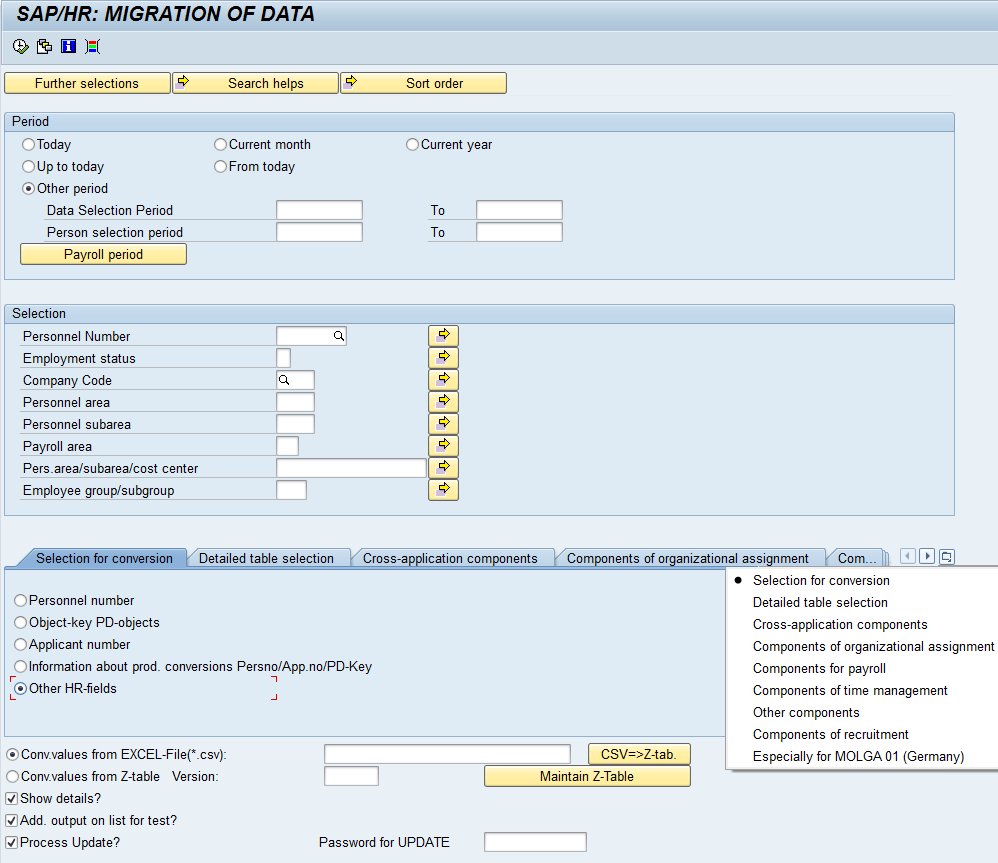998x863 pixels.
Task: Focus the Pers.area/subarea/cost center input field
Action: (351, 468)
